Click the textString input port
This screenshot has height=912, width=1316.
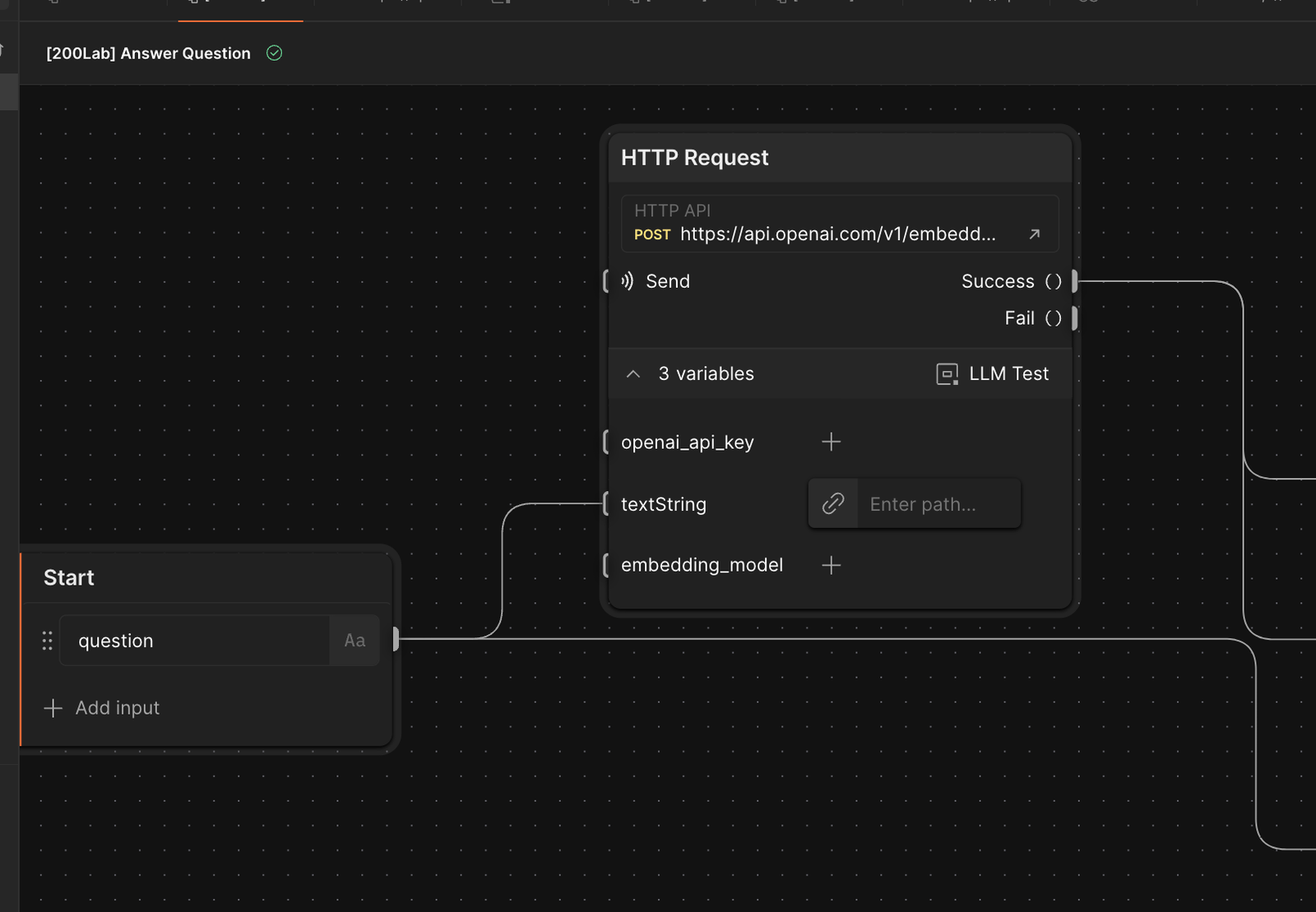(606, 503)
